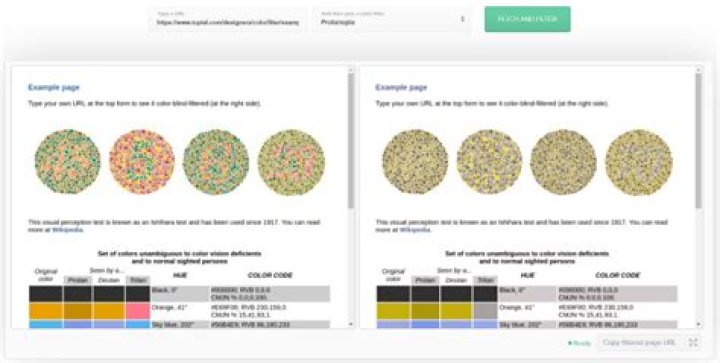
Task: Click the original black swatch in left pane
Action: click(45, 294)
